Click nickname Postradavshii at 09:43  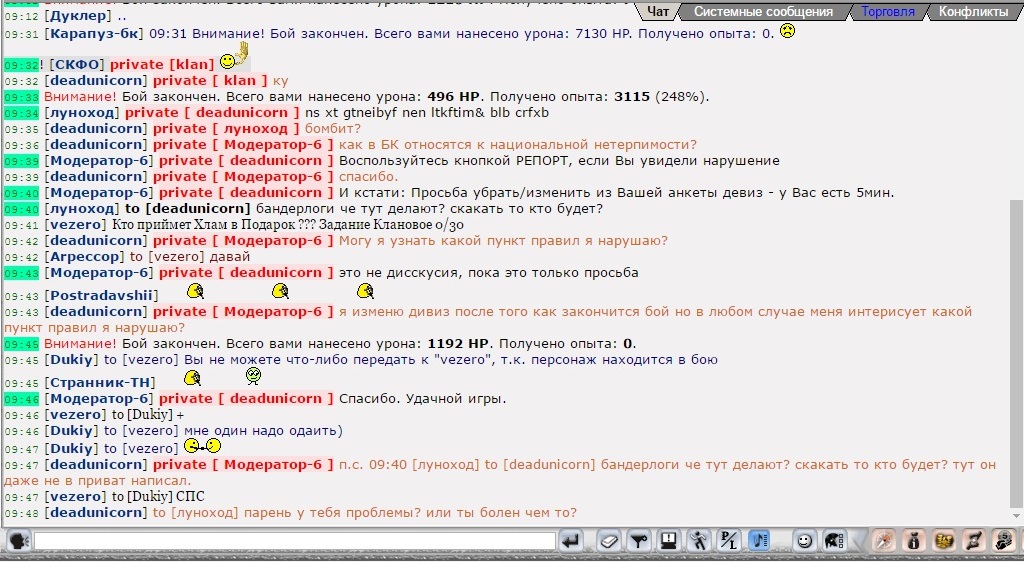tap(101, 296)
